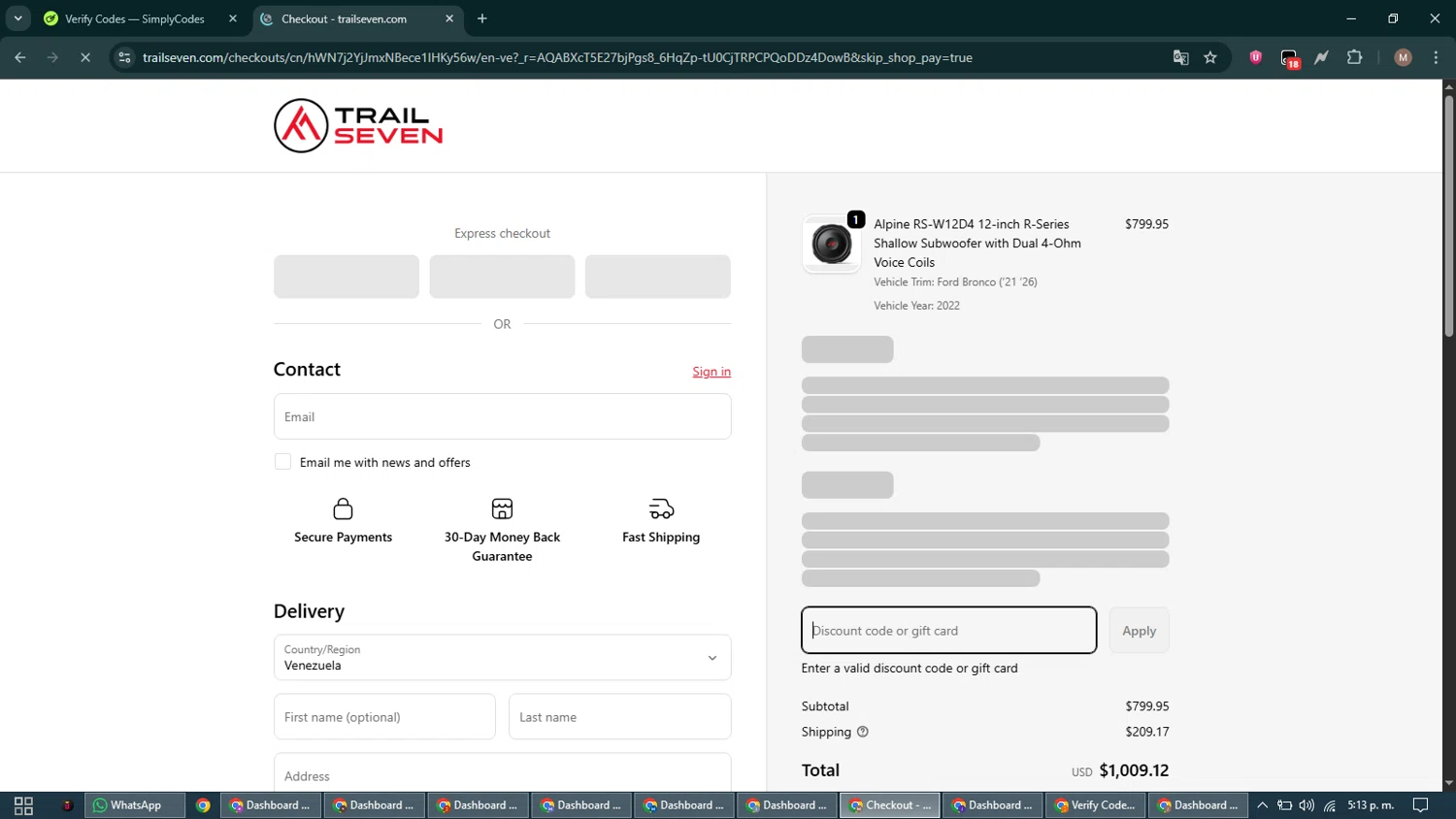Click the Discount code or gift card field
The image size is (1456, 819).
[x=949, y=631]
